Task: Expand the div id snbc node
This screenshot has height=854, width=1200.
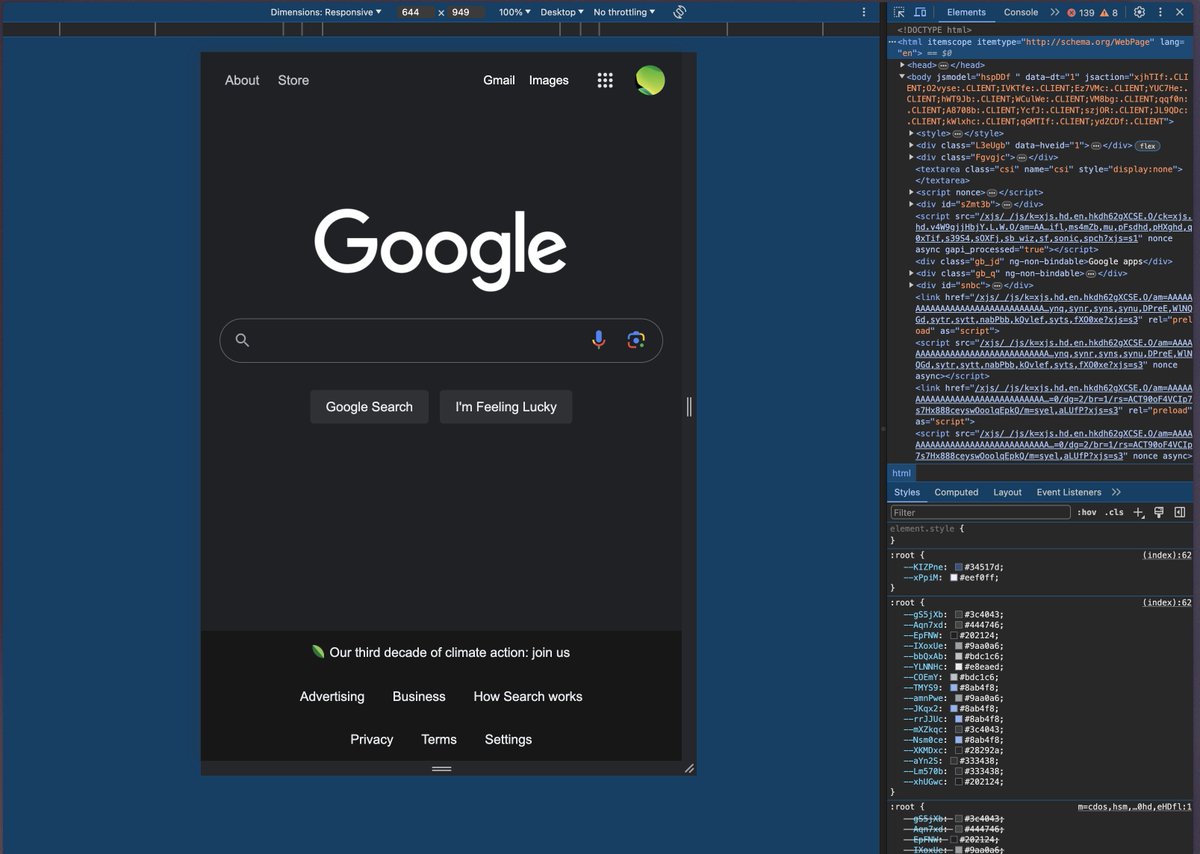Action: coord(911,285)
